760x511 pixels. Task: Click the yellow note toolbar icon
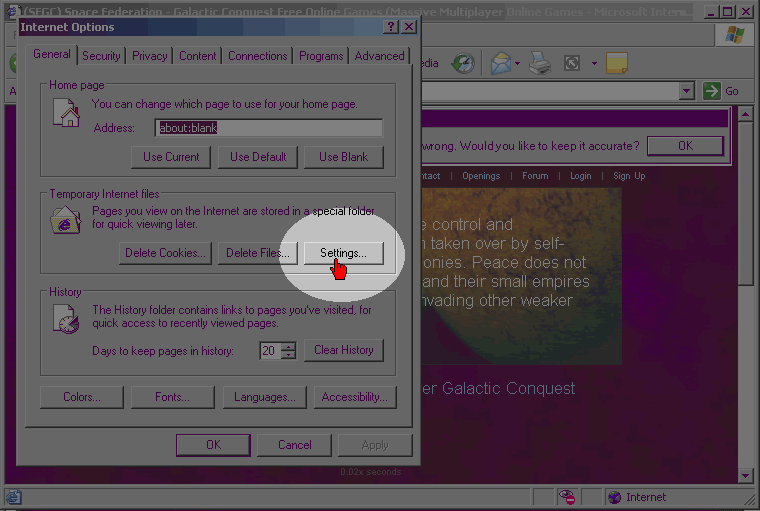pyautogui.click(x=617, y=63)
